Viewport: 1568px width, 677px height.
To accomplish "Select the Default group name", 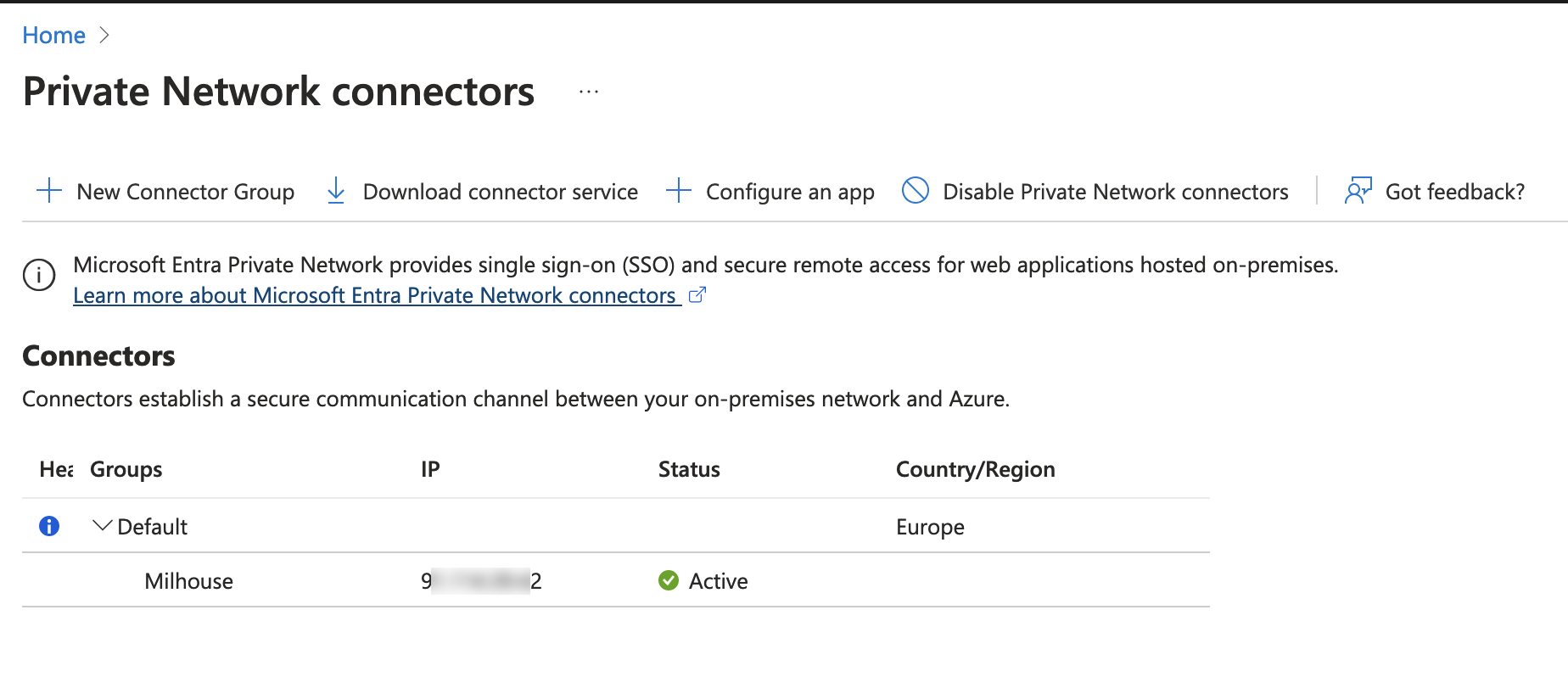I will (153, 527).
